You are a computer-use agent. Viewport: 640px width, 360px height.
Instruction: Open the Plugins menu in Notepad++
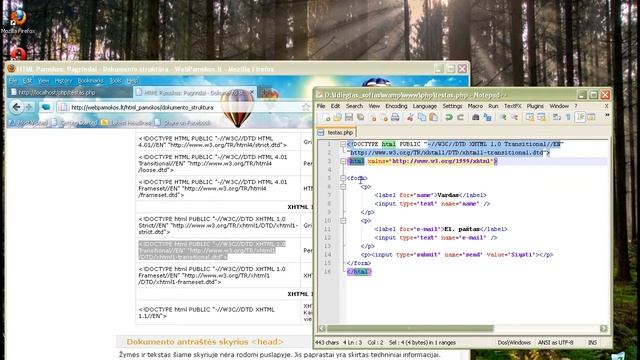click(535, 106)
